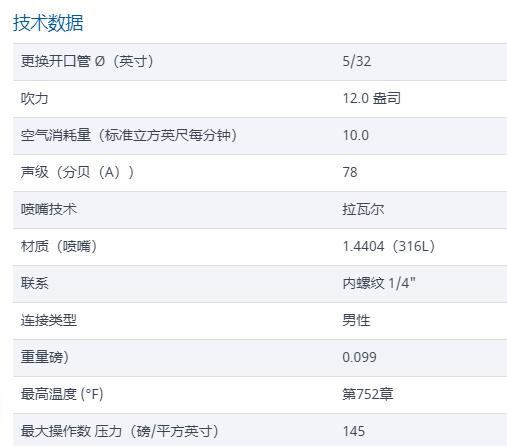Click the weight value 0.099
The image size is (507, 446).
pos(360,357)
